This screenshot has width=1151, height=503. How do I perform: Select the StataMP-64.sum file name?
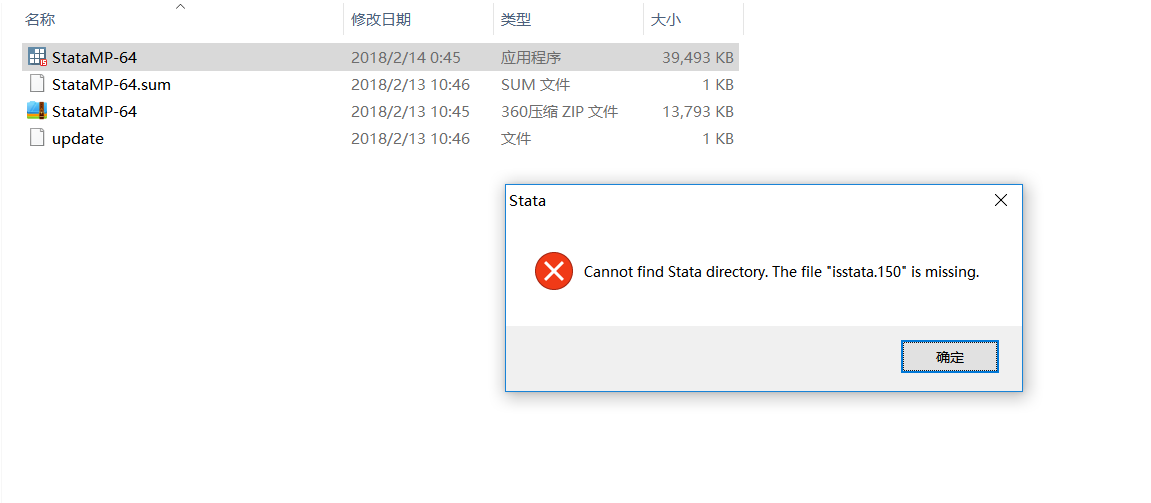[x=111, y=84]
